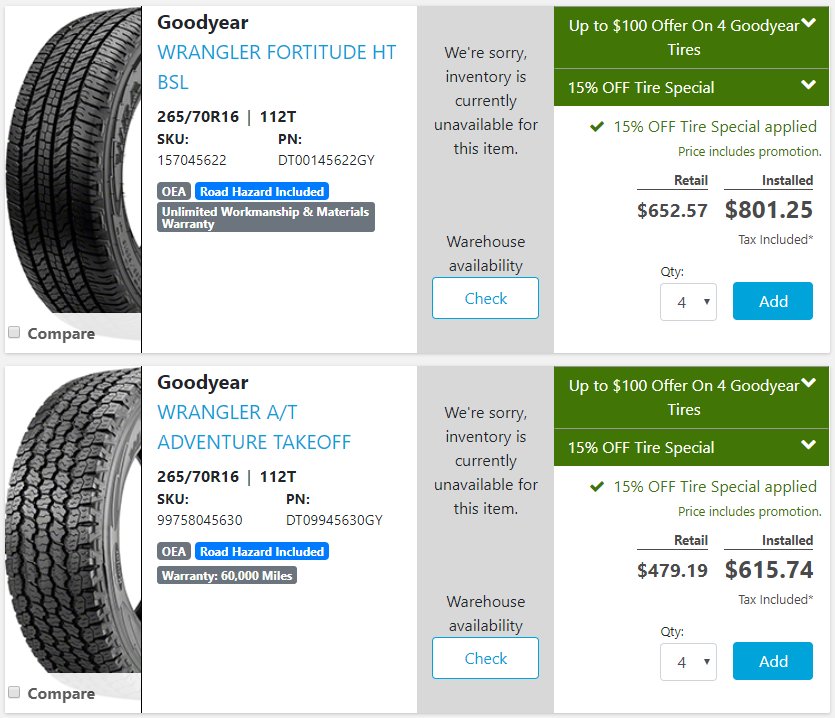
Task: Open Qty dropdown for Wrangler A/T Adventure
Action: (x=688, y=662)
